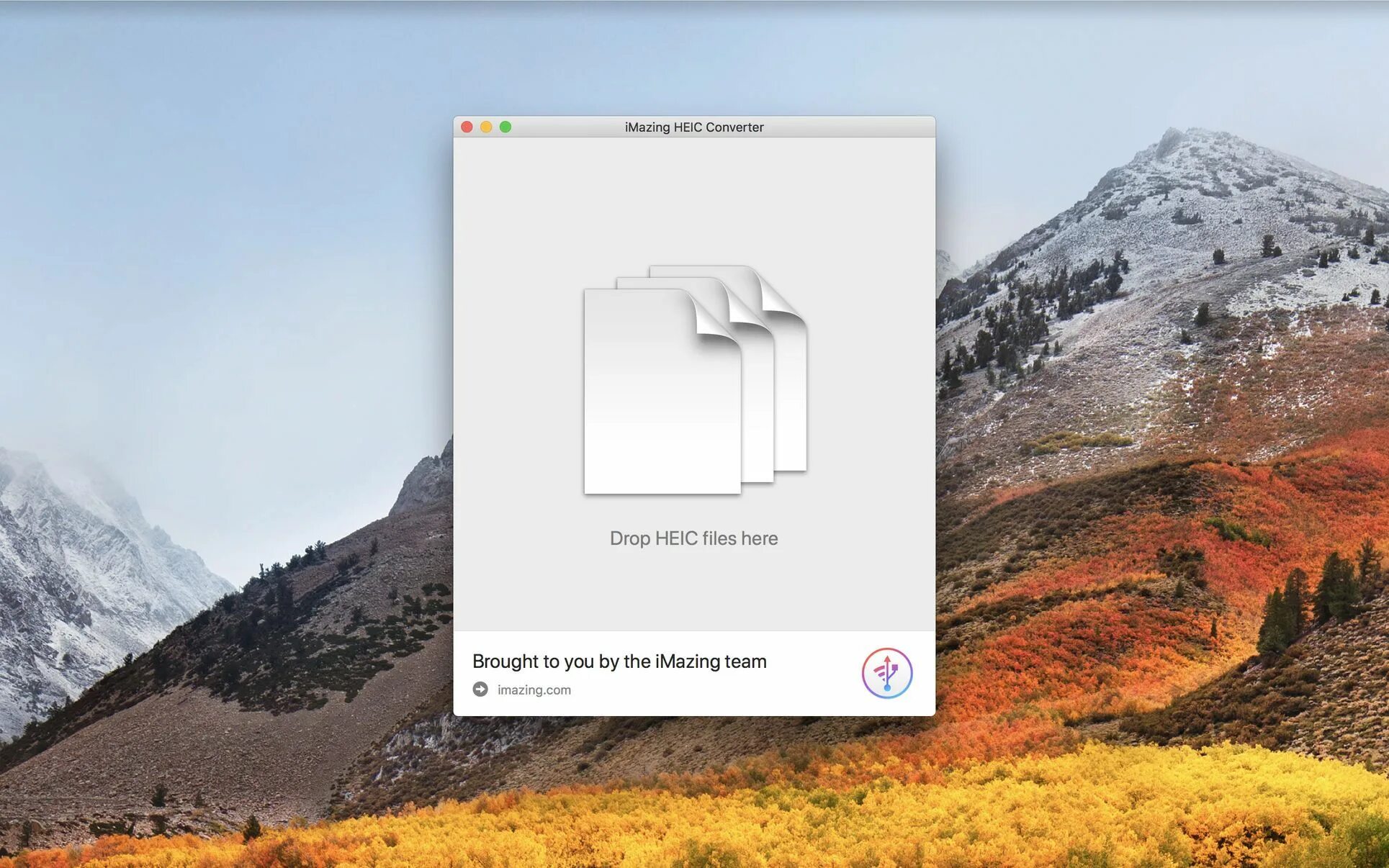This screenshot has width=1389, height=868.
Task: Click the iMazing HEIC Converter title text
Action: pos(693,127)
